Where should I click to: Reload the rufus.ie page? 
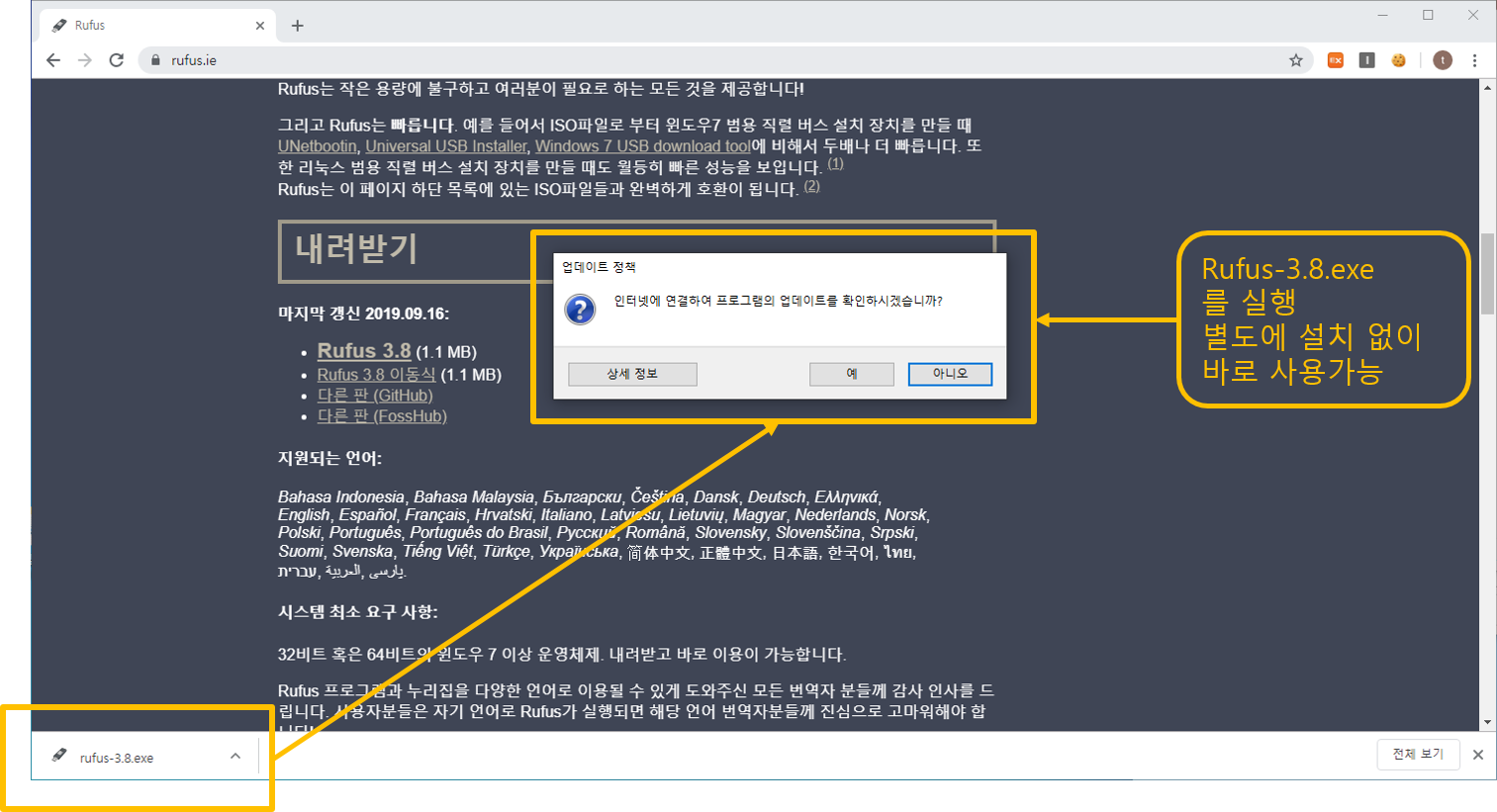[117, 60]
